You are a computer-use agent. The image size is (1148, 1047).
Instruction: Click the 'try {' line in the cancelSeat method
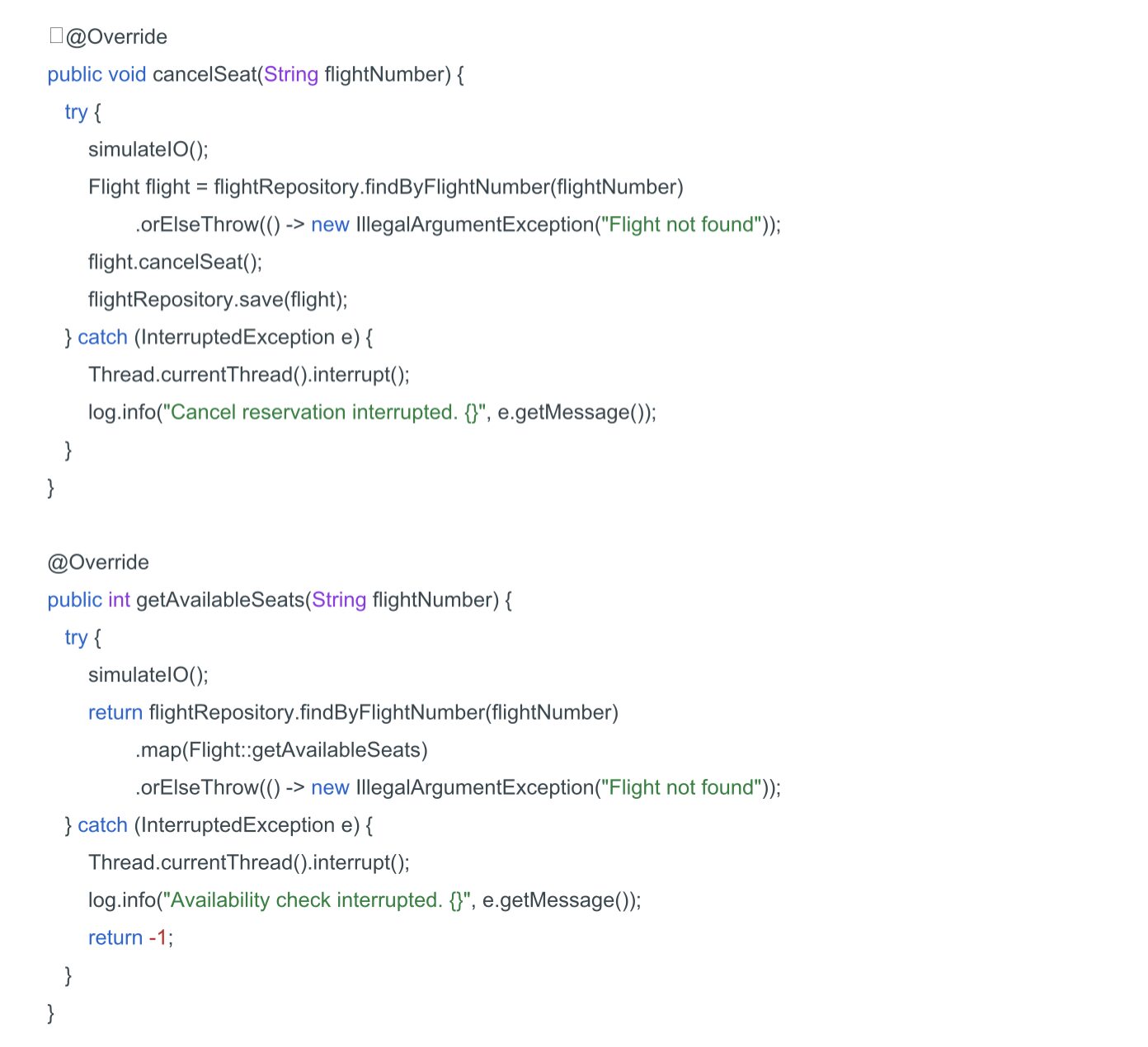point(82,112)
